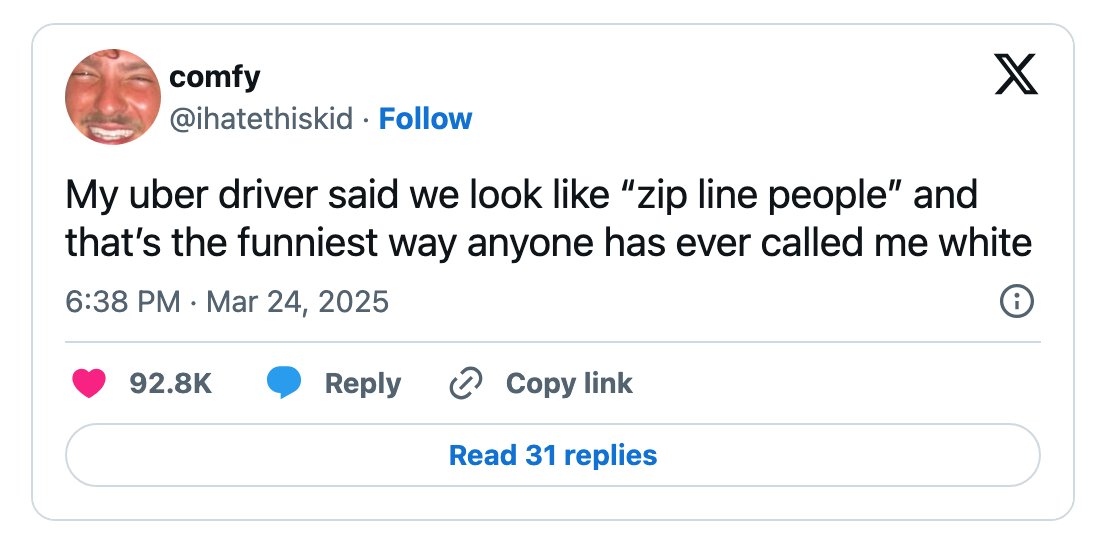Visit the @ihatethiskid handle
The width and height of the screenshot is (1097, 549).
[x=261, y=119]
